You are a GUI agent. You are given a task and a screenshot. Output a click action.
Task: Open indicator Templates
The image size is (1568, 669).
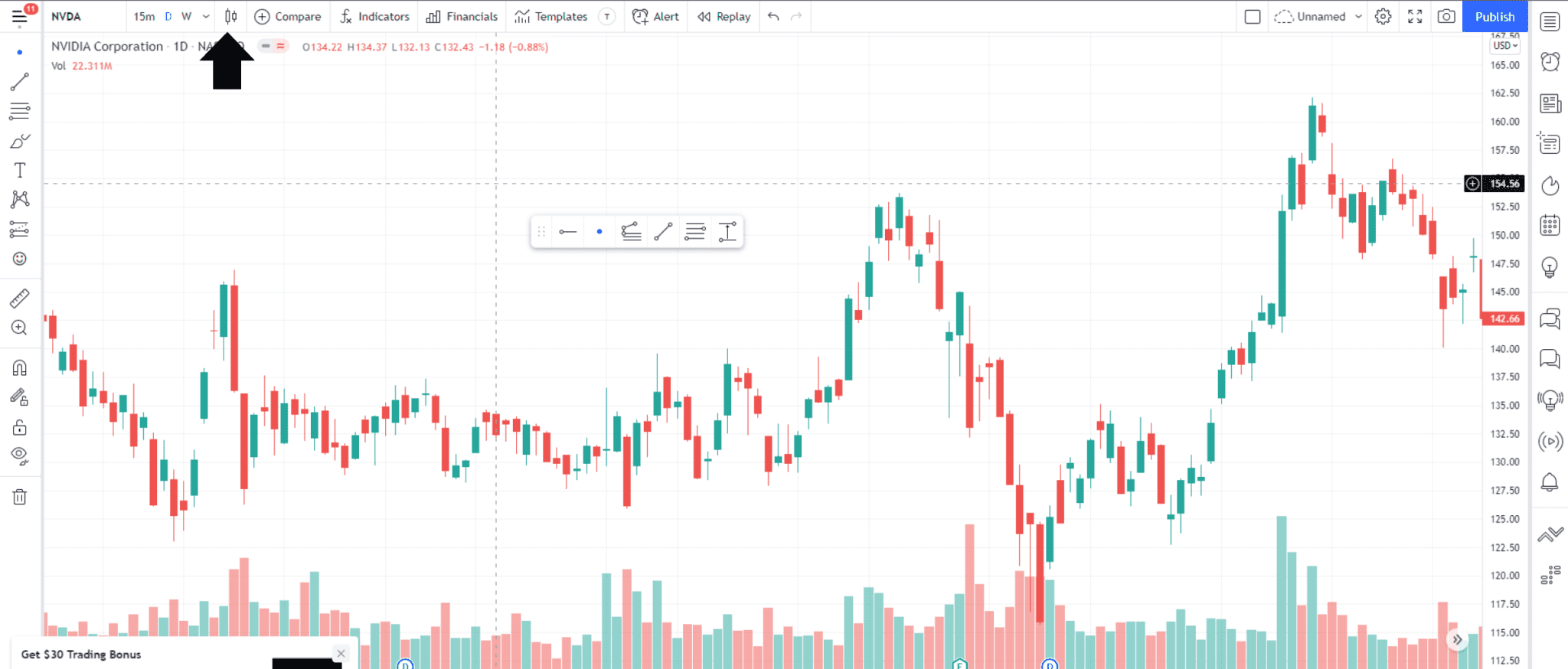pos(551,16)
